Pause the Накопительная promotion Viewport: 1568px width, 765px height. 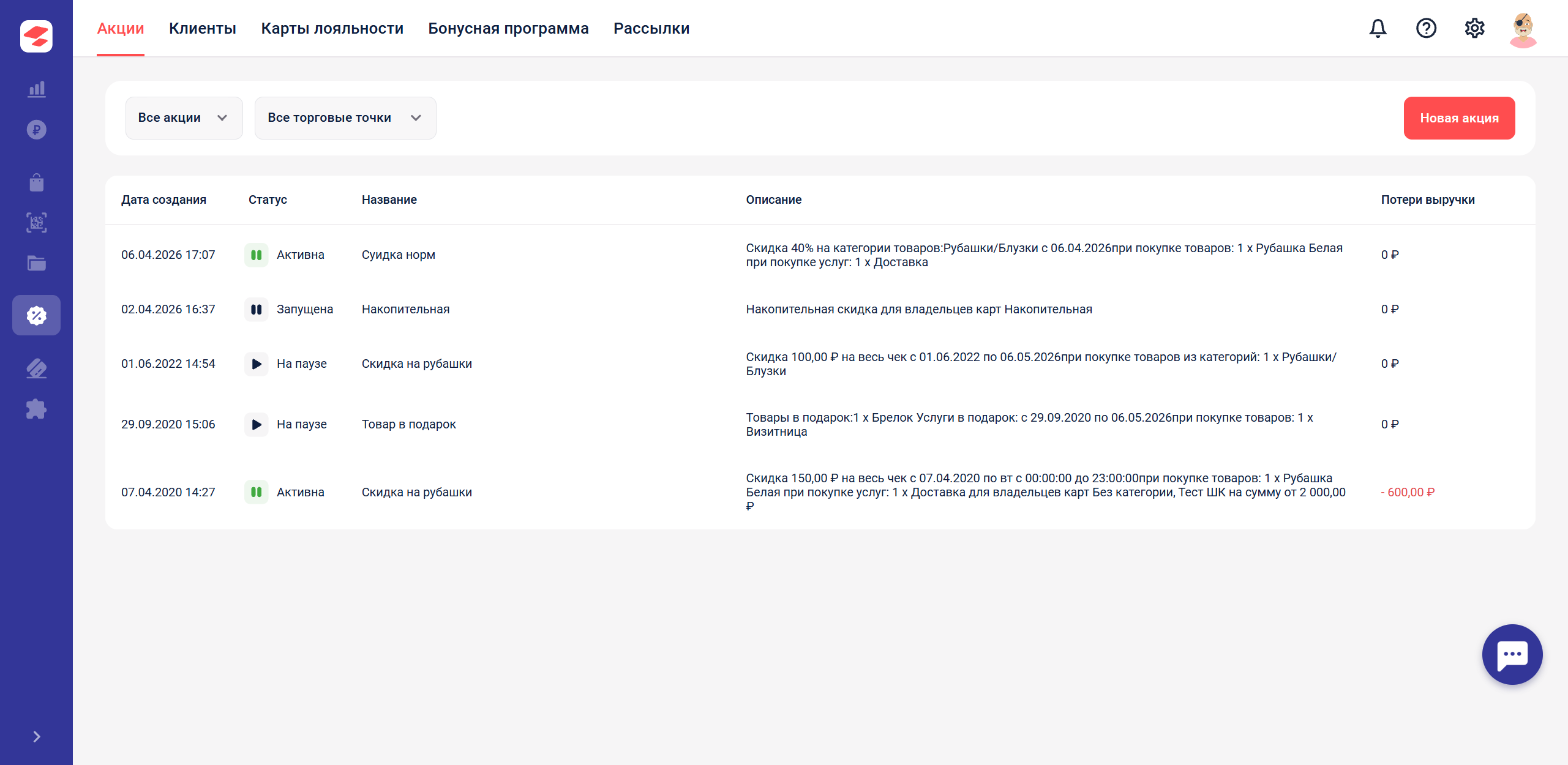(257, 309)
